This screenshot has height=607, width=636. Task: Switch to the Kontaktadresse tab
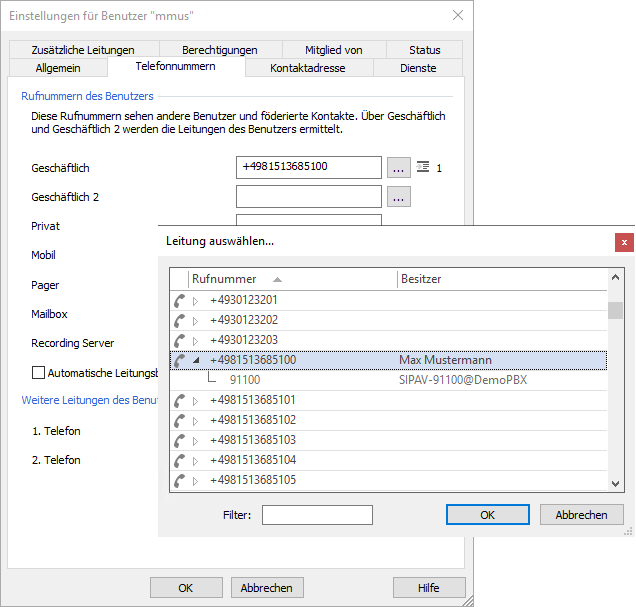click(x=308, y=68)
